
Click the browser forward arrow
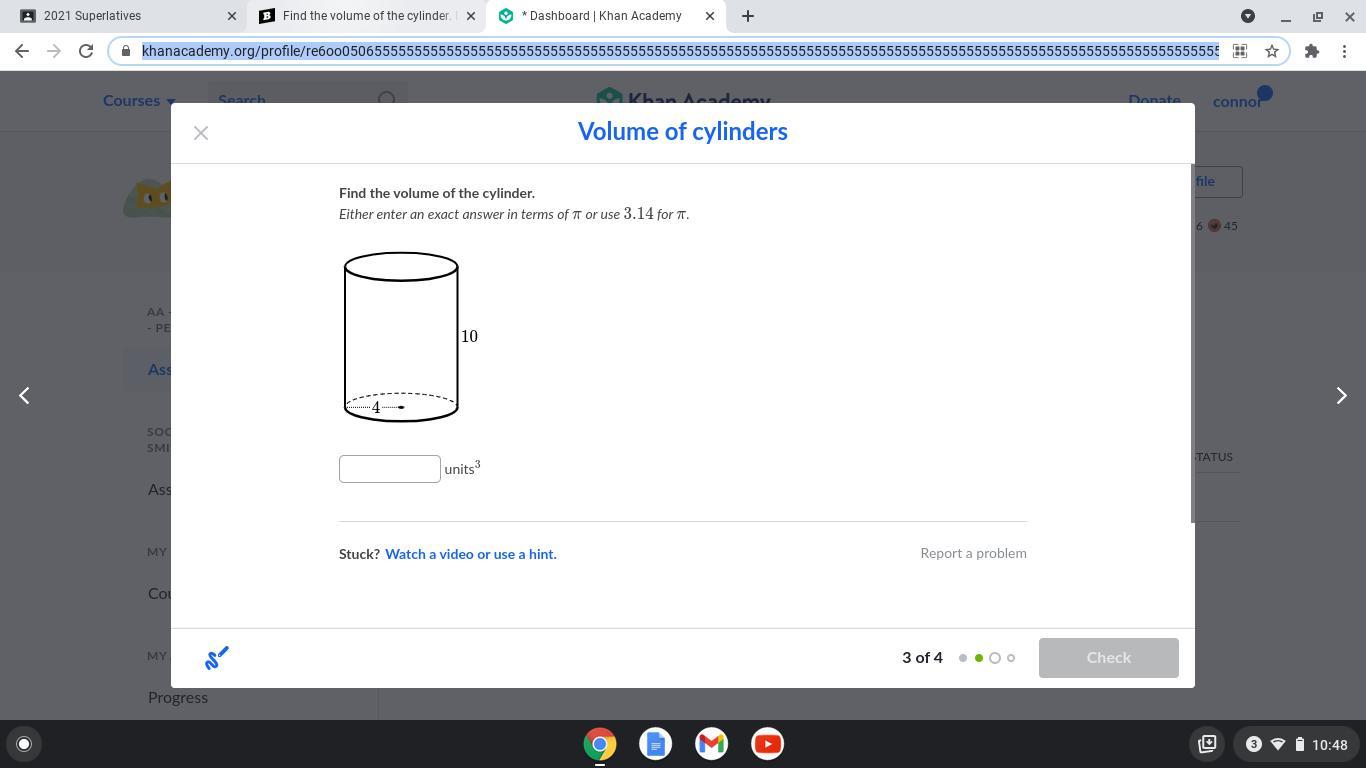point(54,51)
